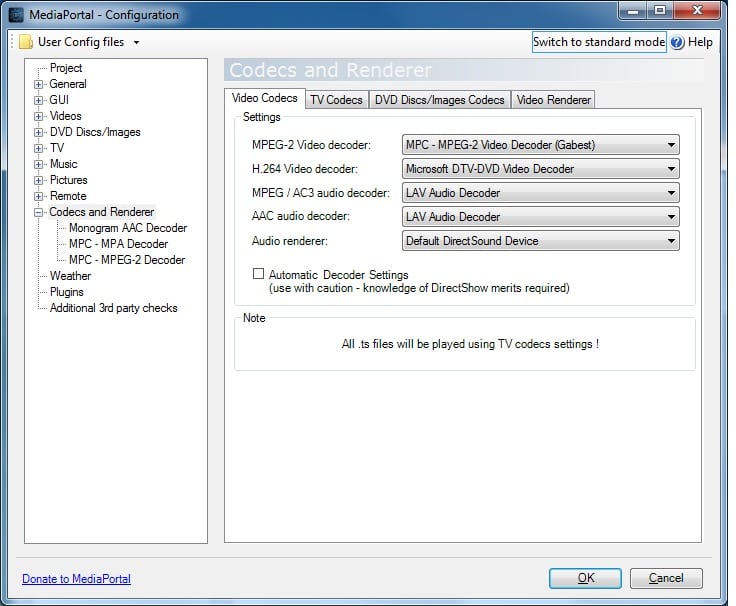Click the User Config files folder icon

[26, 42]
